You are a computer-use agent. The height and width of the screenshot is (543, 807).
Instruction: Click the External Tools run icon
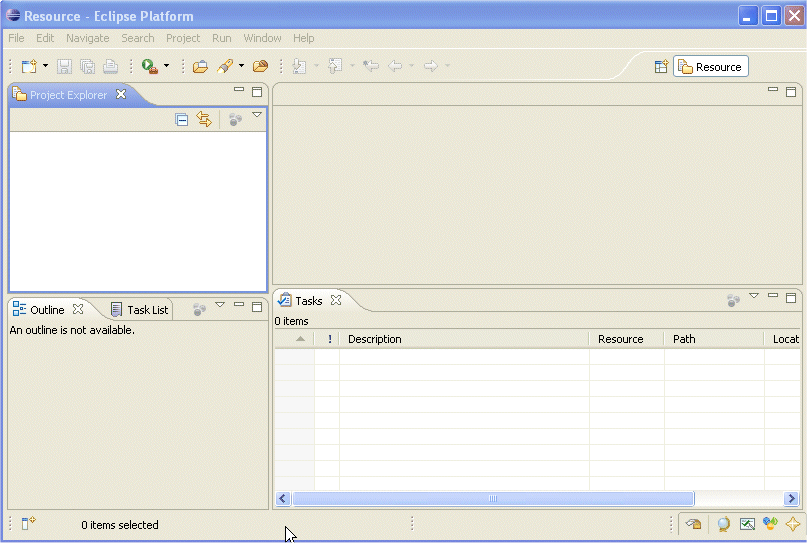tap(150, 66)
